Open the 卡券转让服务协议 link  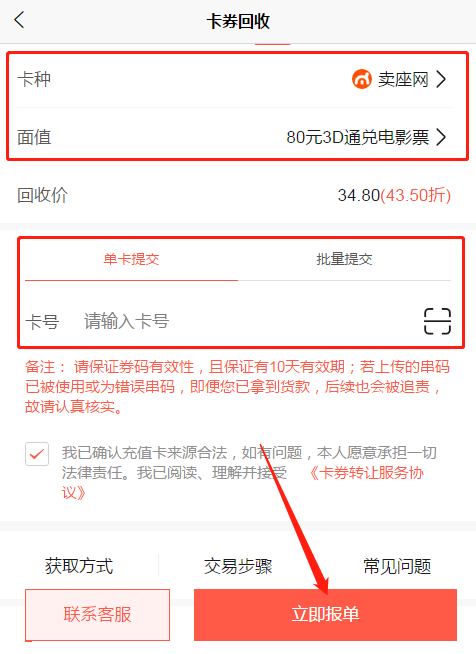pyautogui.click(x=367, y=473)
